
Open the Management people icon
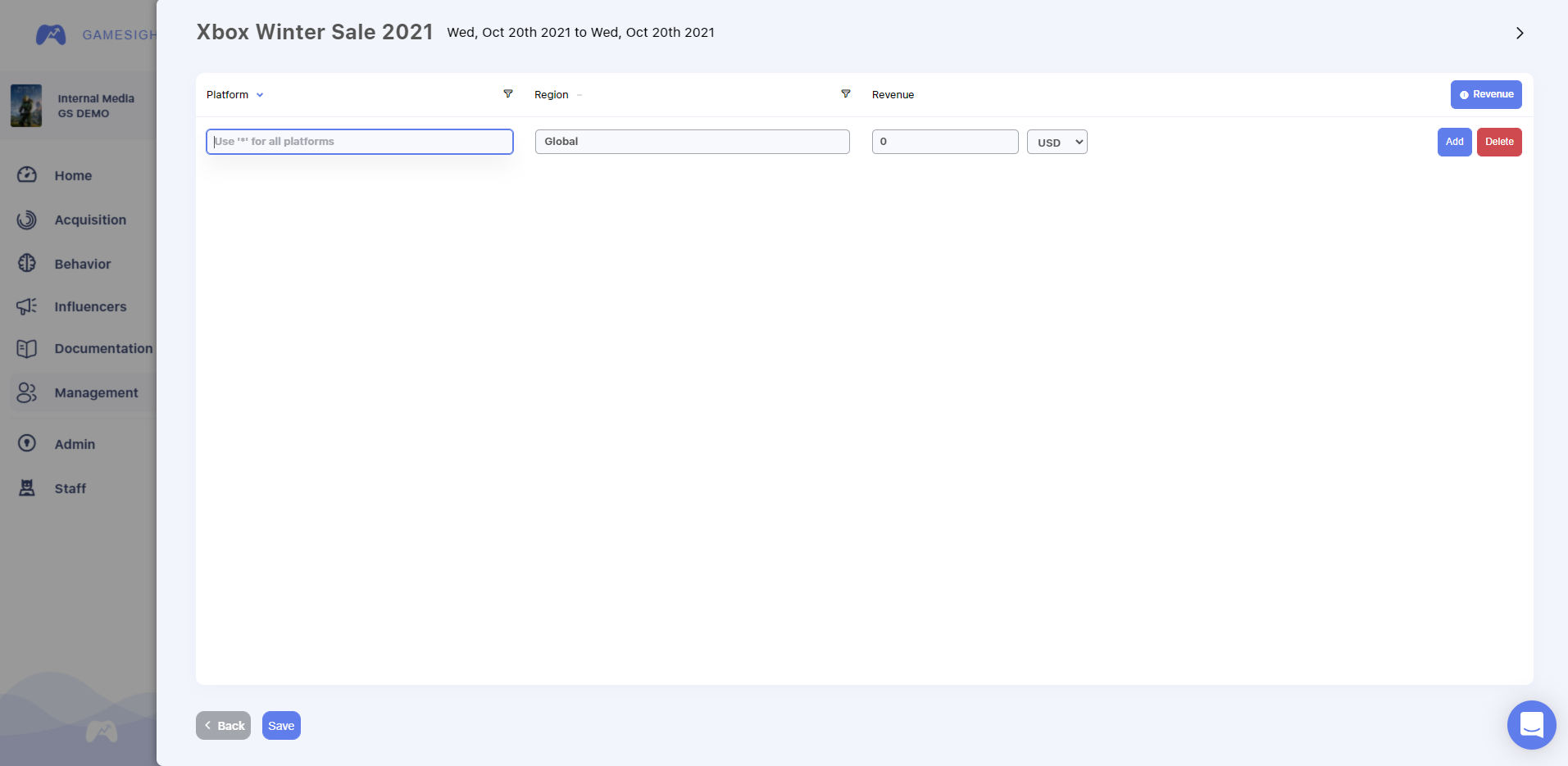point(27,392)
